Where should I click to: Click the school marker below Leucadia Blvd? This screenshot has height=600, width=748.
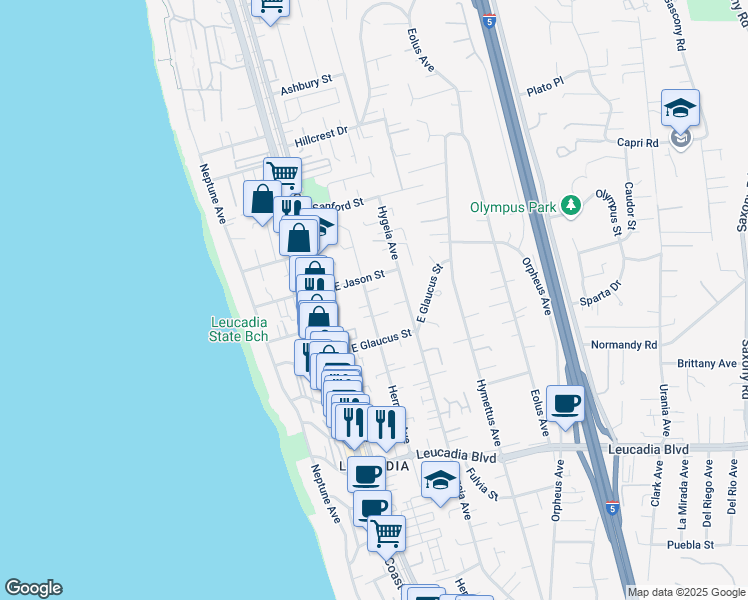(x=440, y=482)
